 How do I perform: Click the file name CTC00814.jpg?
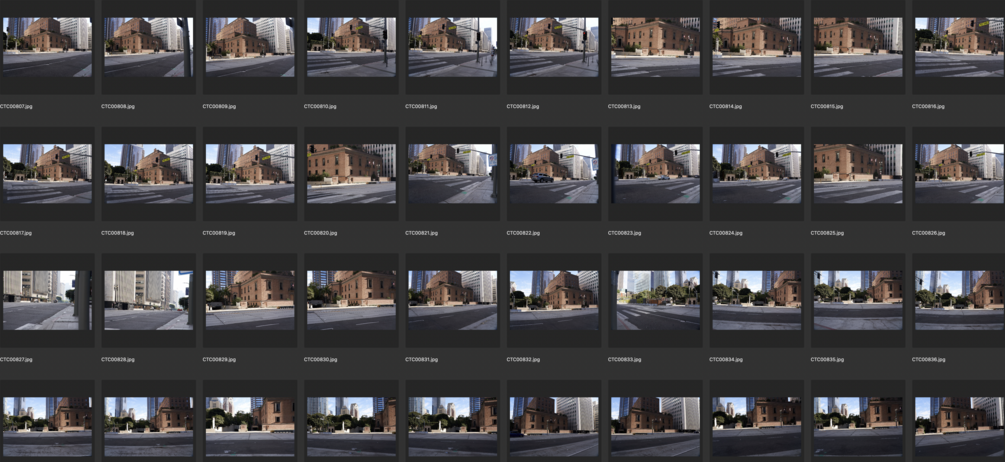coord(726,106)
